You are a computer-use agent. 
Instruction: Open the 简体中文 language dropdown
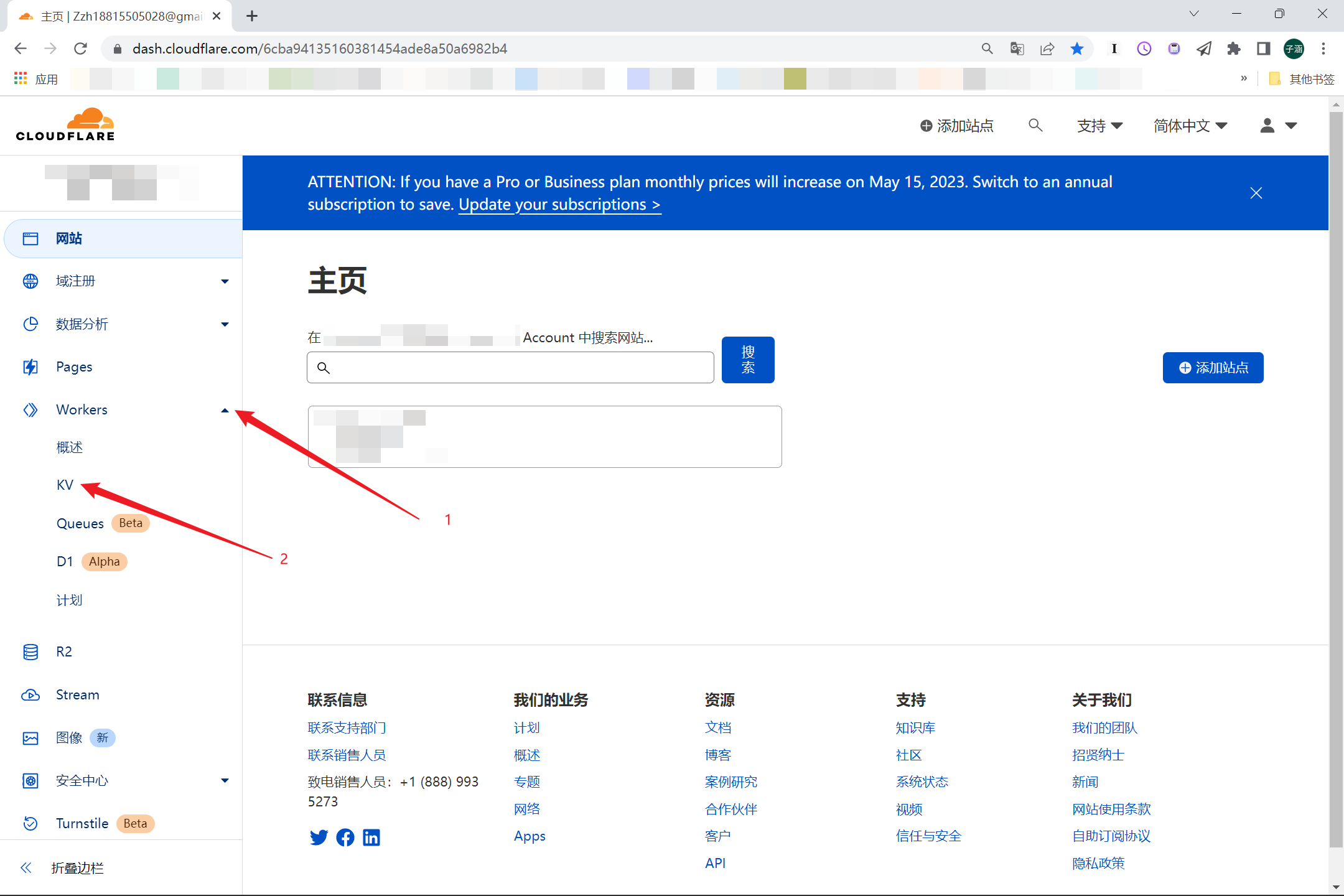pyautogui.click(x=1190, y=126)
